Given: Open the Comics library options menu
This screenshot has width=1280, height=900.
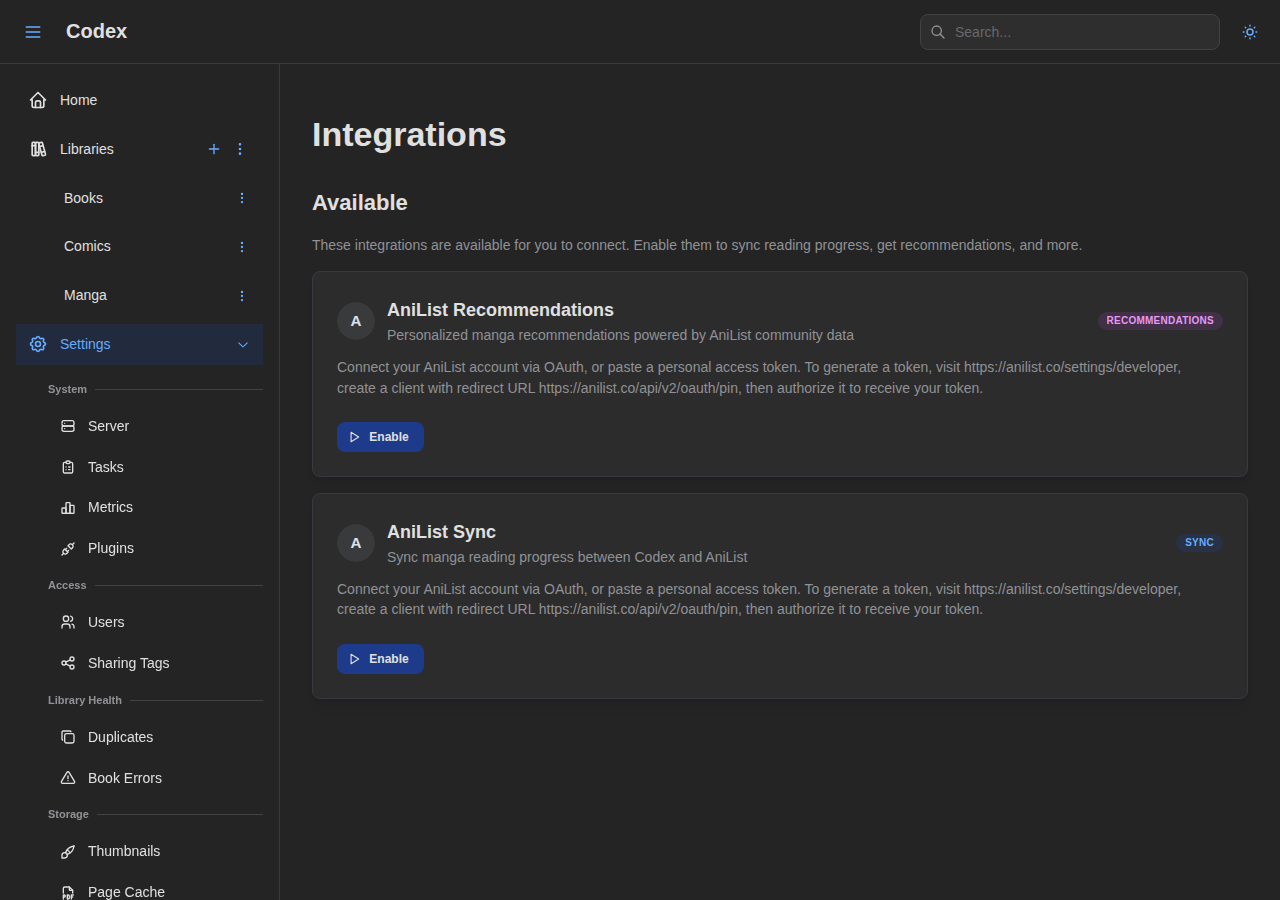Looking at the screenshot, I should pyautogui.click(x=241, y=246).
